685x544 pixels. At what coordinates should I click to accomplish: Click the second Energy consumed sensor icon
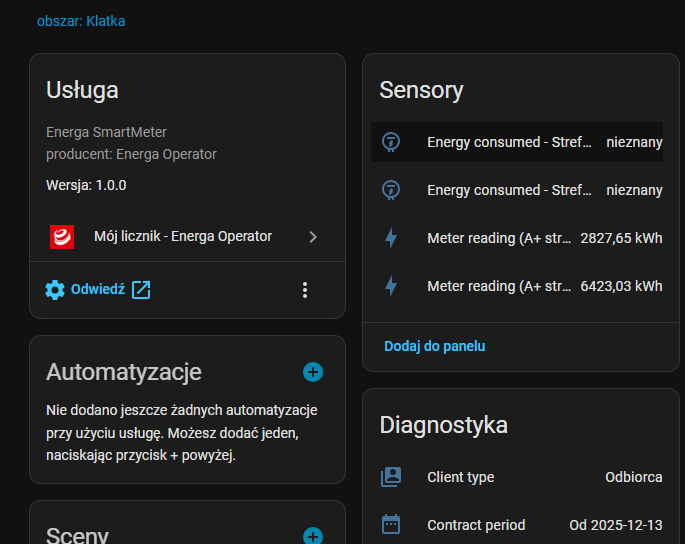point(391,190)
